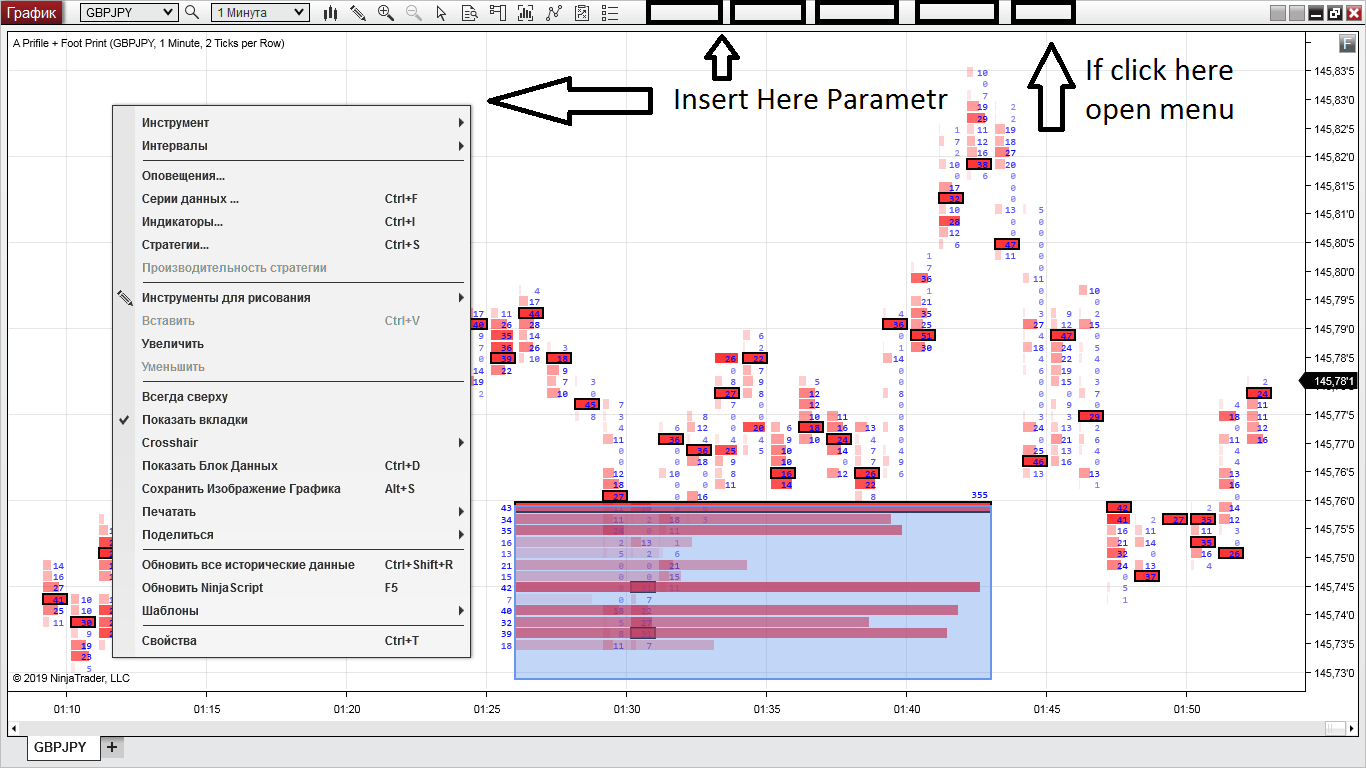Choose Оповещения... from context menu
Screen dimensions: 1366x768
(291, 176)
